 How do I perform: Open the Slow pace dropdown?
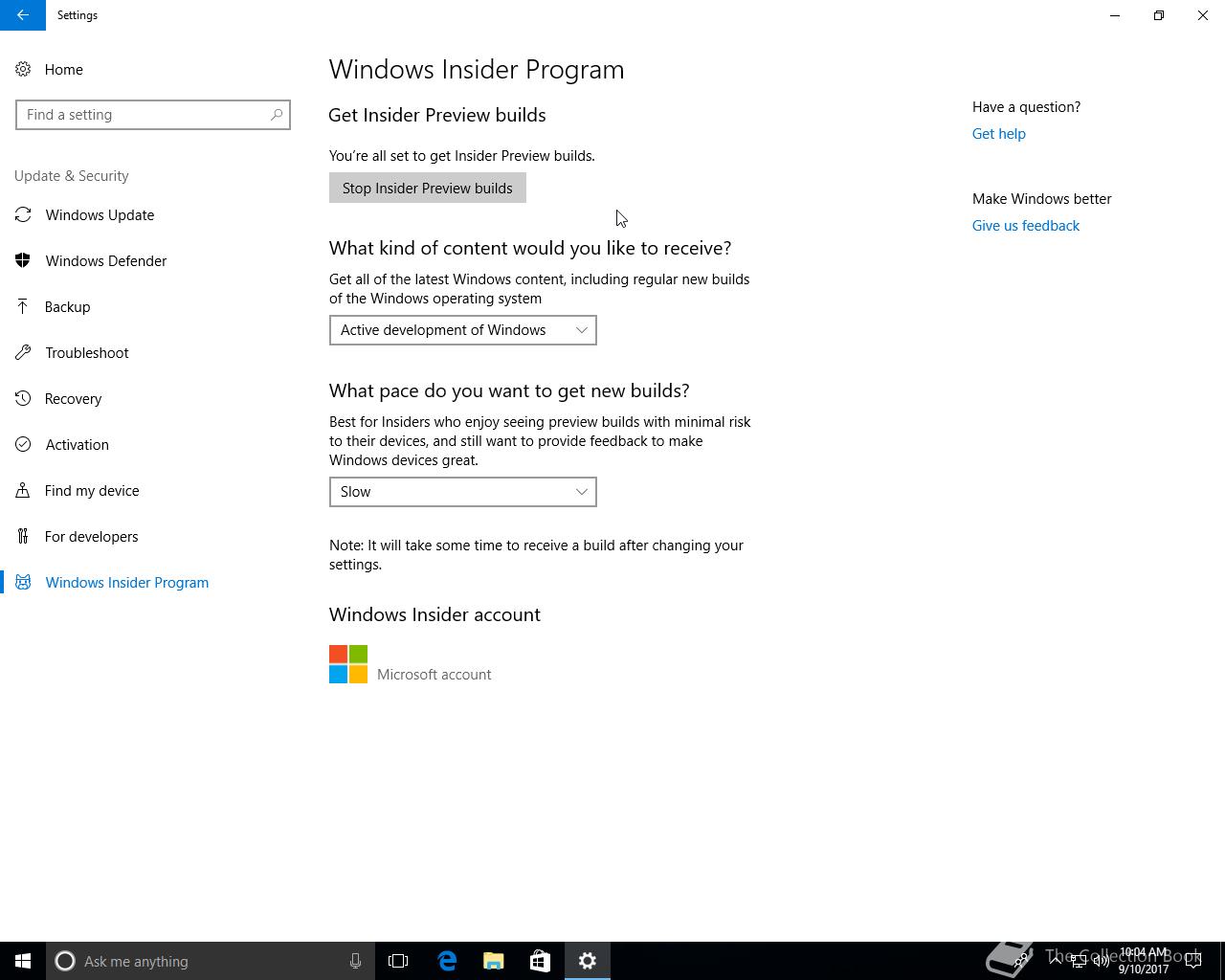(x=463, y=492)
